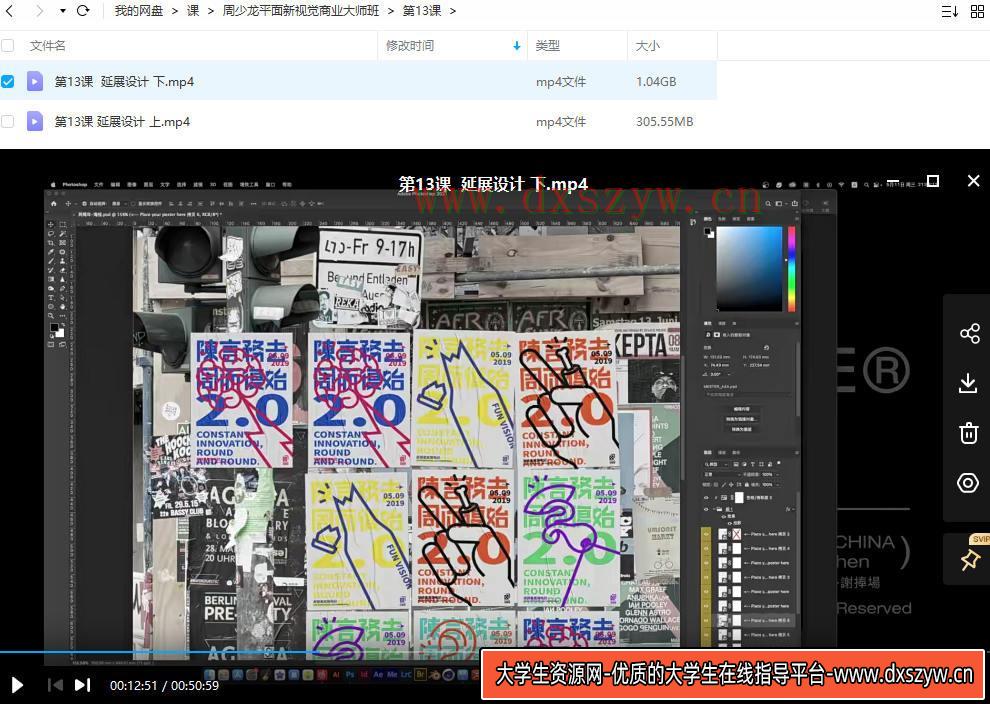Viewport: 990px width, 704px height.
Task: Open the 周少龙平面新视觉商业大师班 breadcrumb
Action: pyautogui.click(x=301, y=11)
